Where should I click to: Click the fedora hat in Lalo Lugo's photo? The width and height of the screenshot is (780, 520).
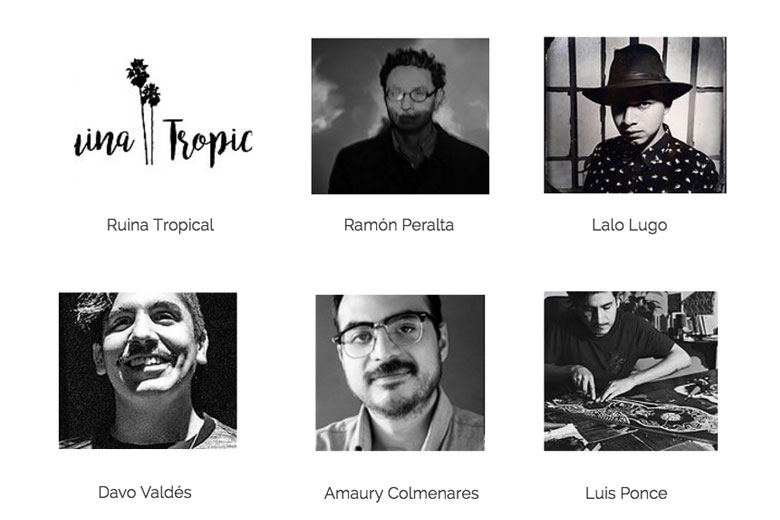pyautogui.click(x=637, y=75)
